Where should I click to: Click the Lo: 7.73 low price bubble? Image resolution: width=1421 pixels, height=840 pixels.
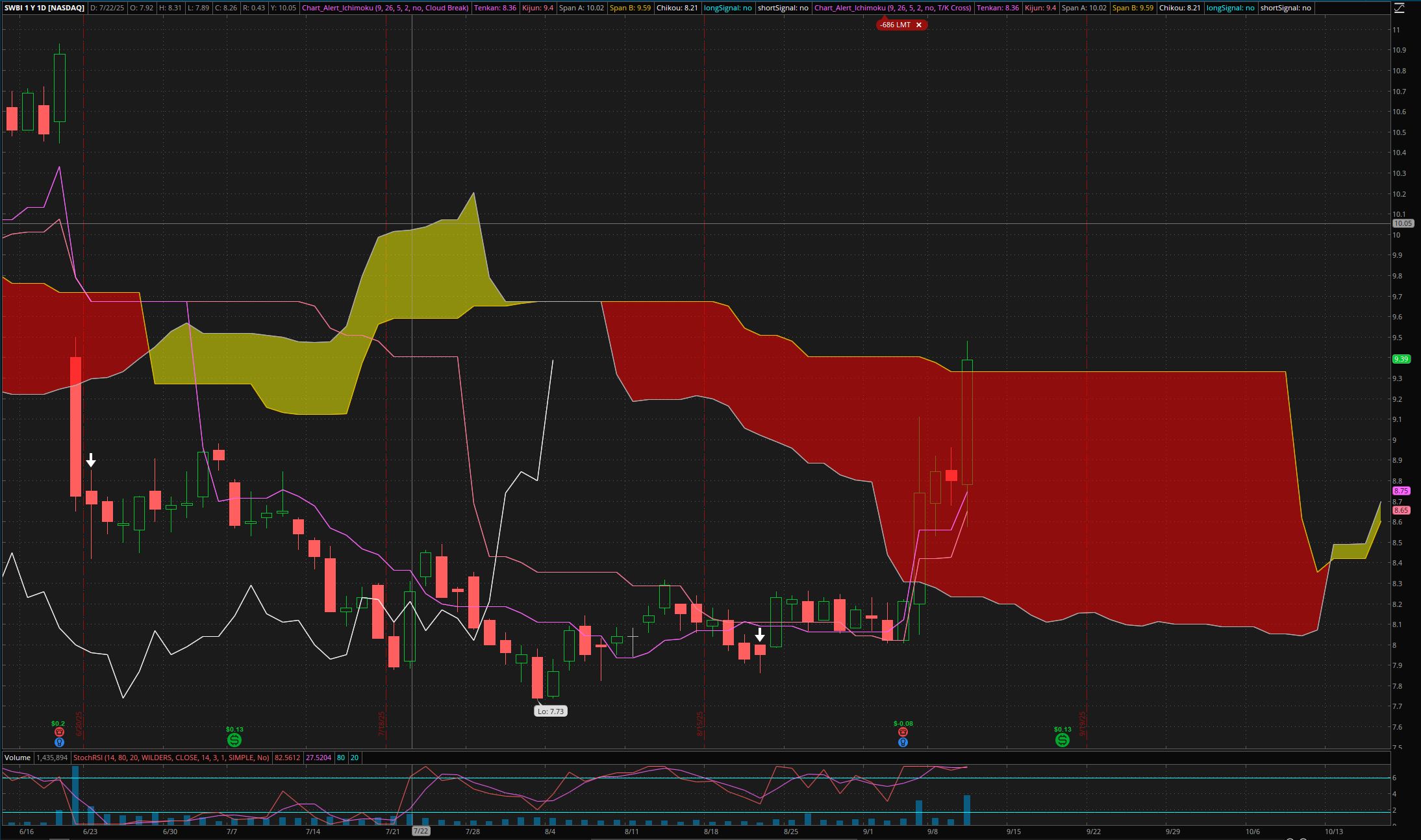tap(551, 711)
